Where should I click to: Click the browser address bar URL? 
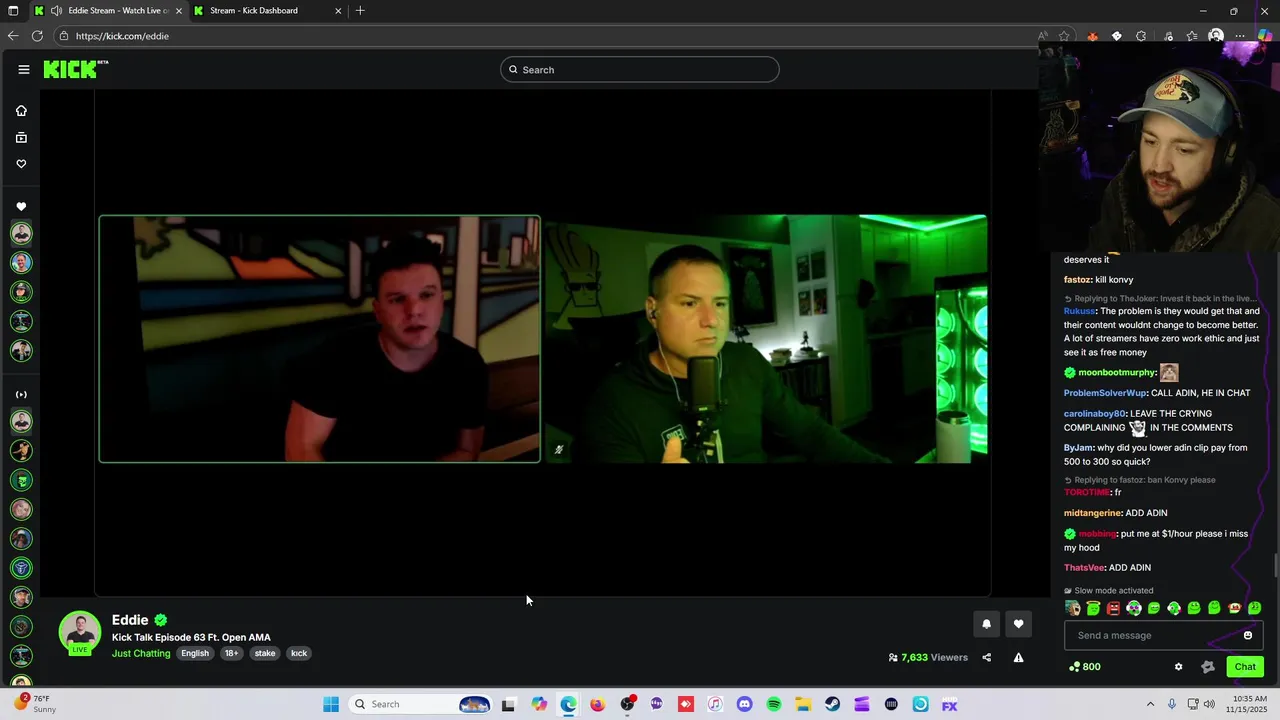point(122,36)
